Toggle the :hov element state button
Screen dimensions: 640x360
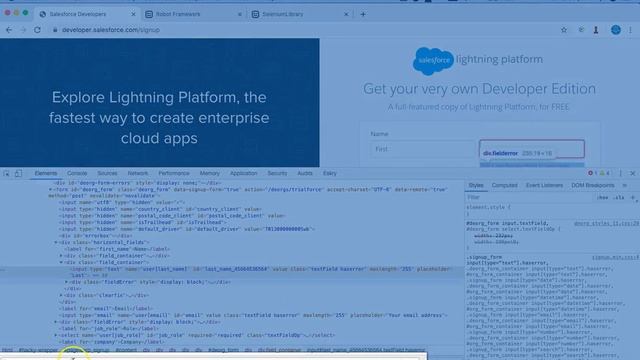[x=602, y=198]
